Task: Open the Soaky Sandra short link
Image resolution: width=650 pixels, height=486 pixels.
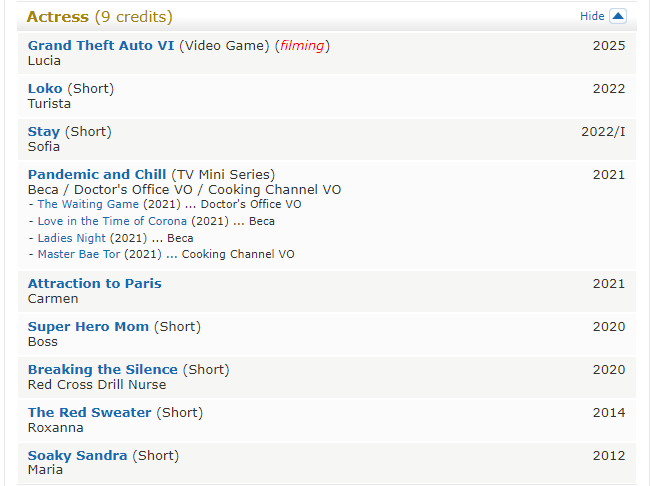Action: [x=78, y=455]
